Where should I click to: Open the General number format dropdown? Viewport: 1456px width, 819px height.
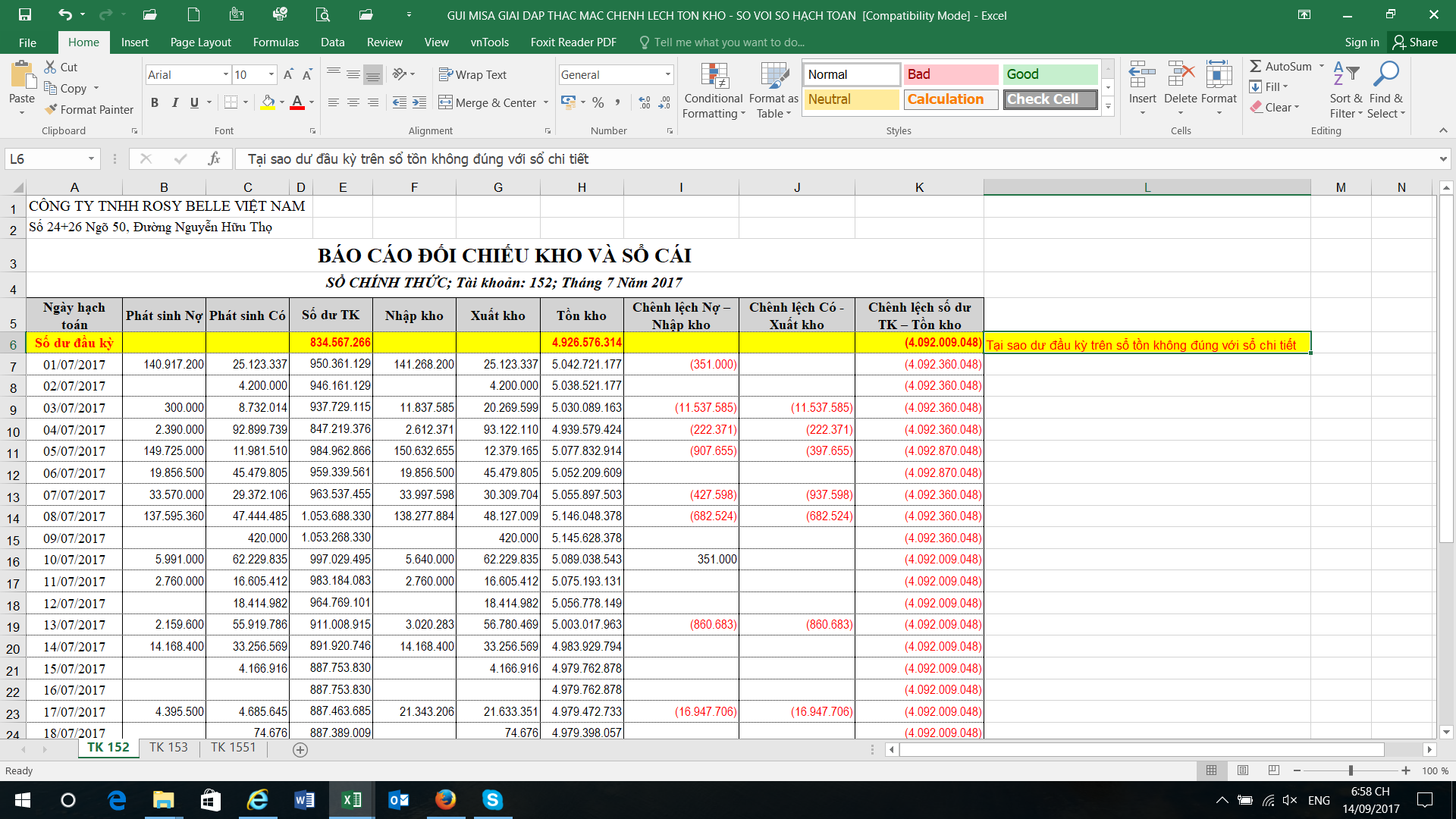coord(668,74)
